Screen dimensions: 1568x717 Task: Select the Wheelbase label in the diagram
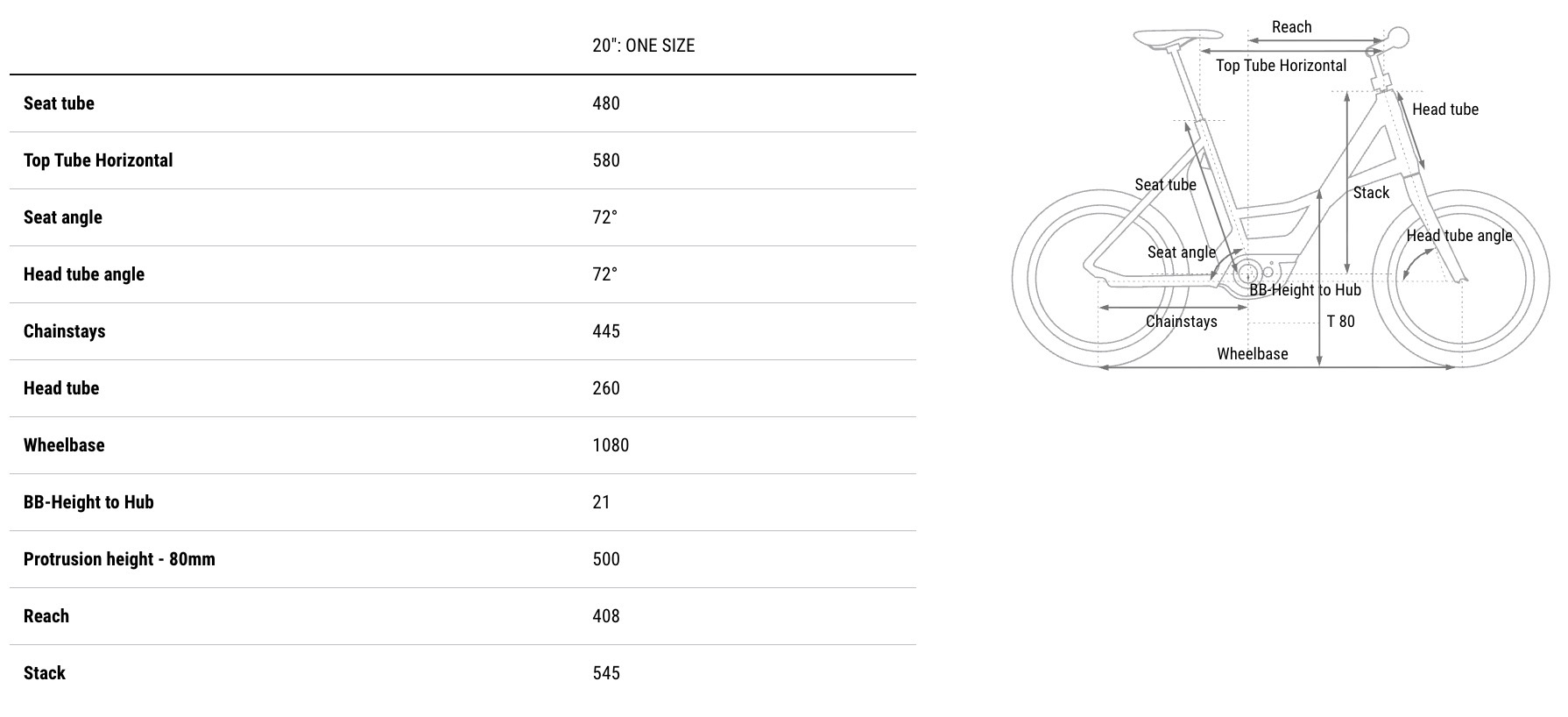tap(1252, 354)
